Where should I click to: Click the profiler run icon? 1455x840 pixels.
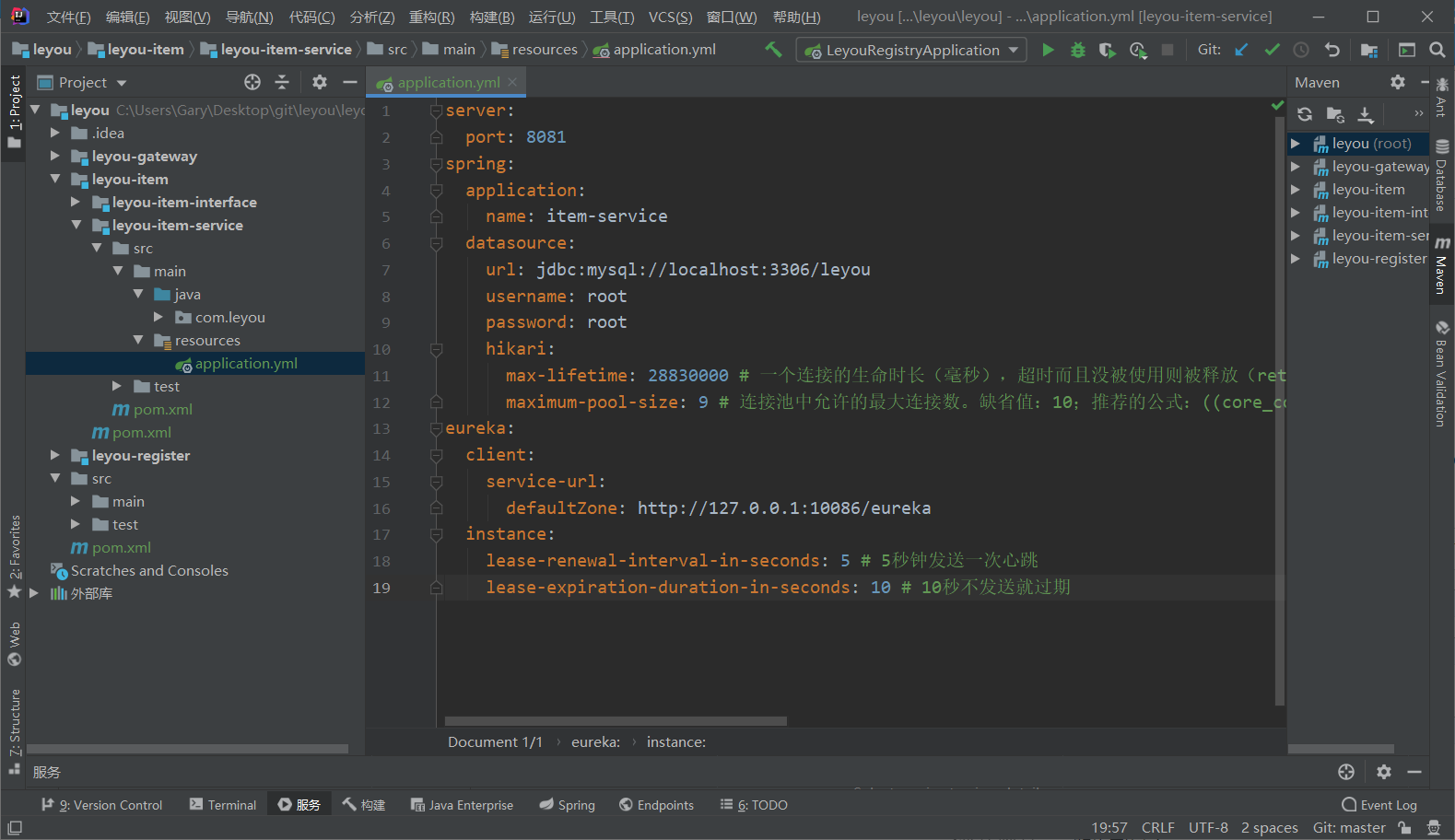1138,50
